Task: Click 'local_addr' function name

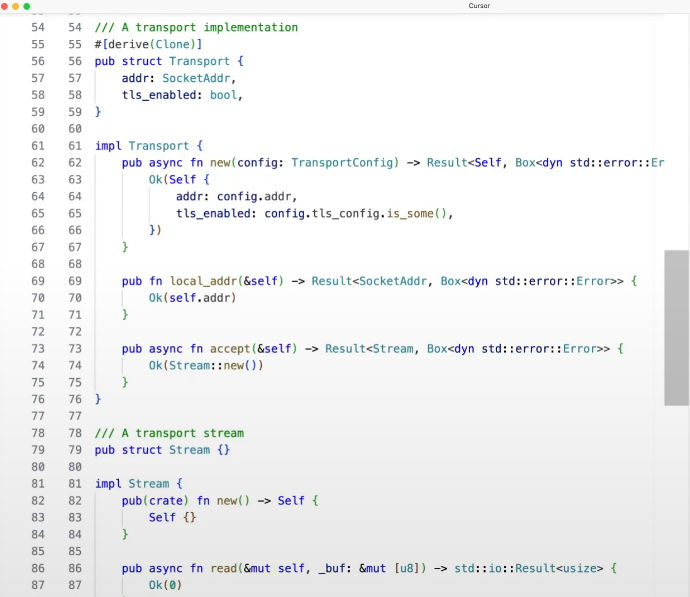Action: pyautogui.click(x=204, y=281)
